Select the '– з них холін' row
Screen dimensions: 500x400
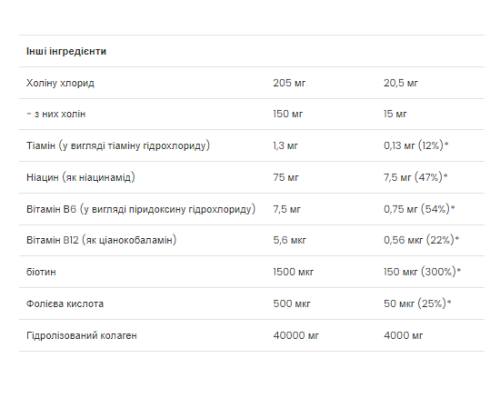point(252,114)
